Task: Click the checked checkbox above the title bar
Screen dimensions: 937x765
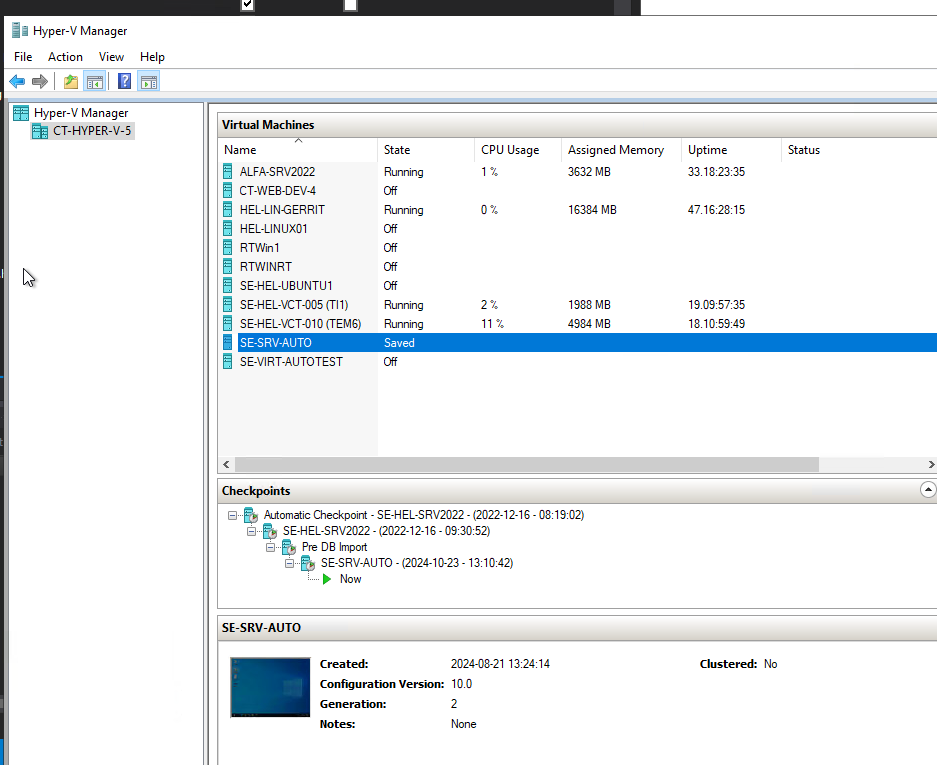Action: (x=248, y=5)
